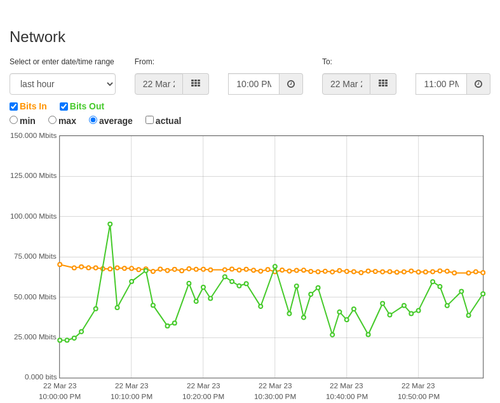Click the 'From:' label
This screenshot has height=403, width=500.
144,62
